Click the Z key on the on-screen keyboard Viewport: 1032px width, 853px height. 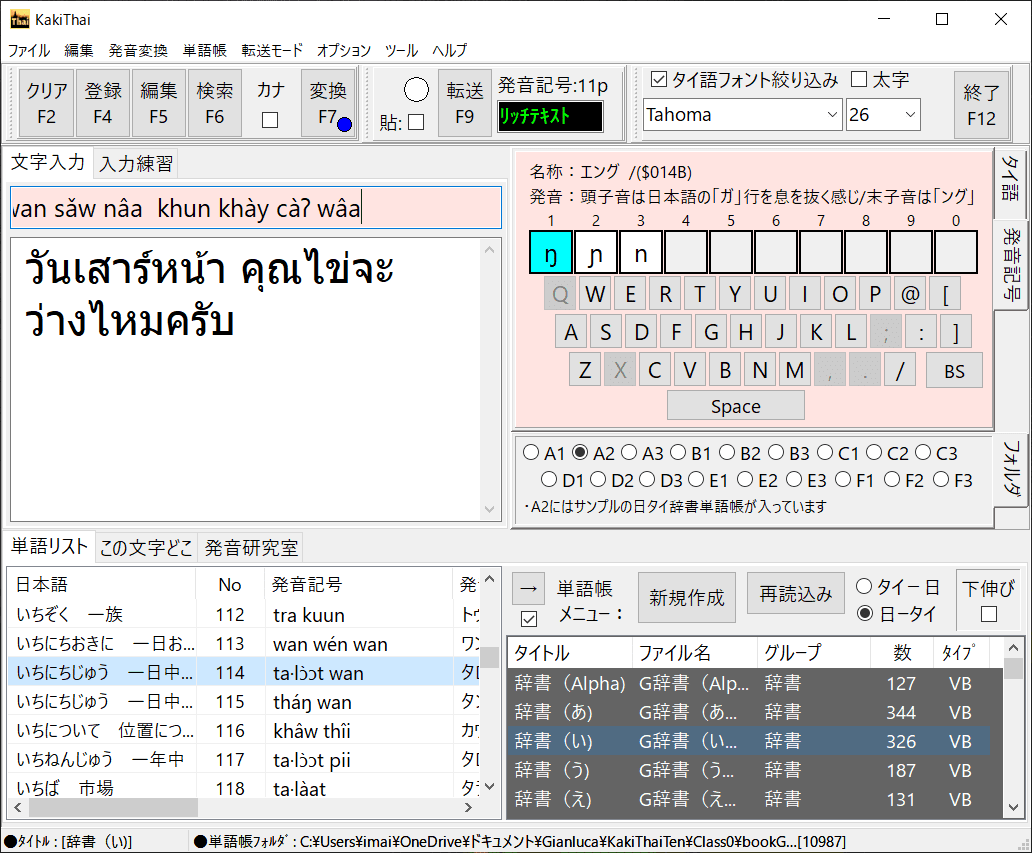coord(585,371)
